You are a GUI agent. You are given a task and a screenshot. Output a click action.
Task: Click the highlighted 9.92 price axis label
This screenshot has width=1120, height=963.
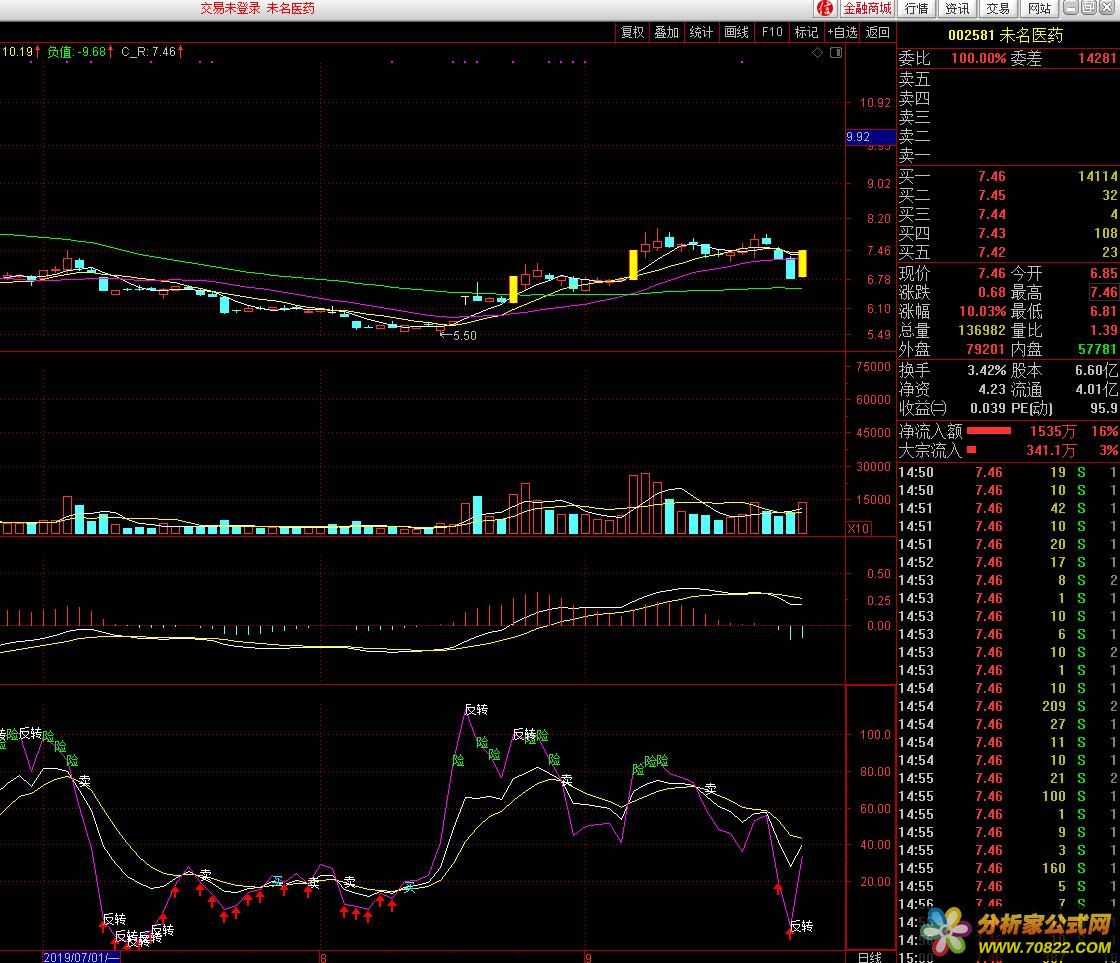[x=870, y=137]
